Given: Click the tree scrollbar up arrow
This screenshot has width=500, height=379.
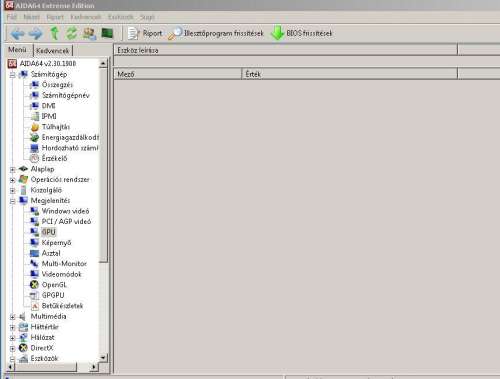Looking at the screenshot, I should (x=103, y=63).
